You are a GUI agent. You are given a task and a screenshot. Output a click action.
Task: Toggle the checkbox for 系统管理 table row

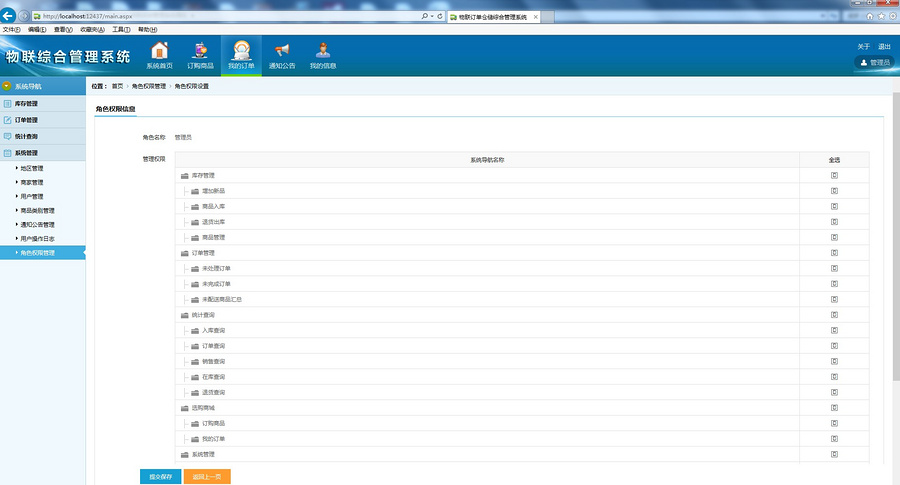835,455
